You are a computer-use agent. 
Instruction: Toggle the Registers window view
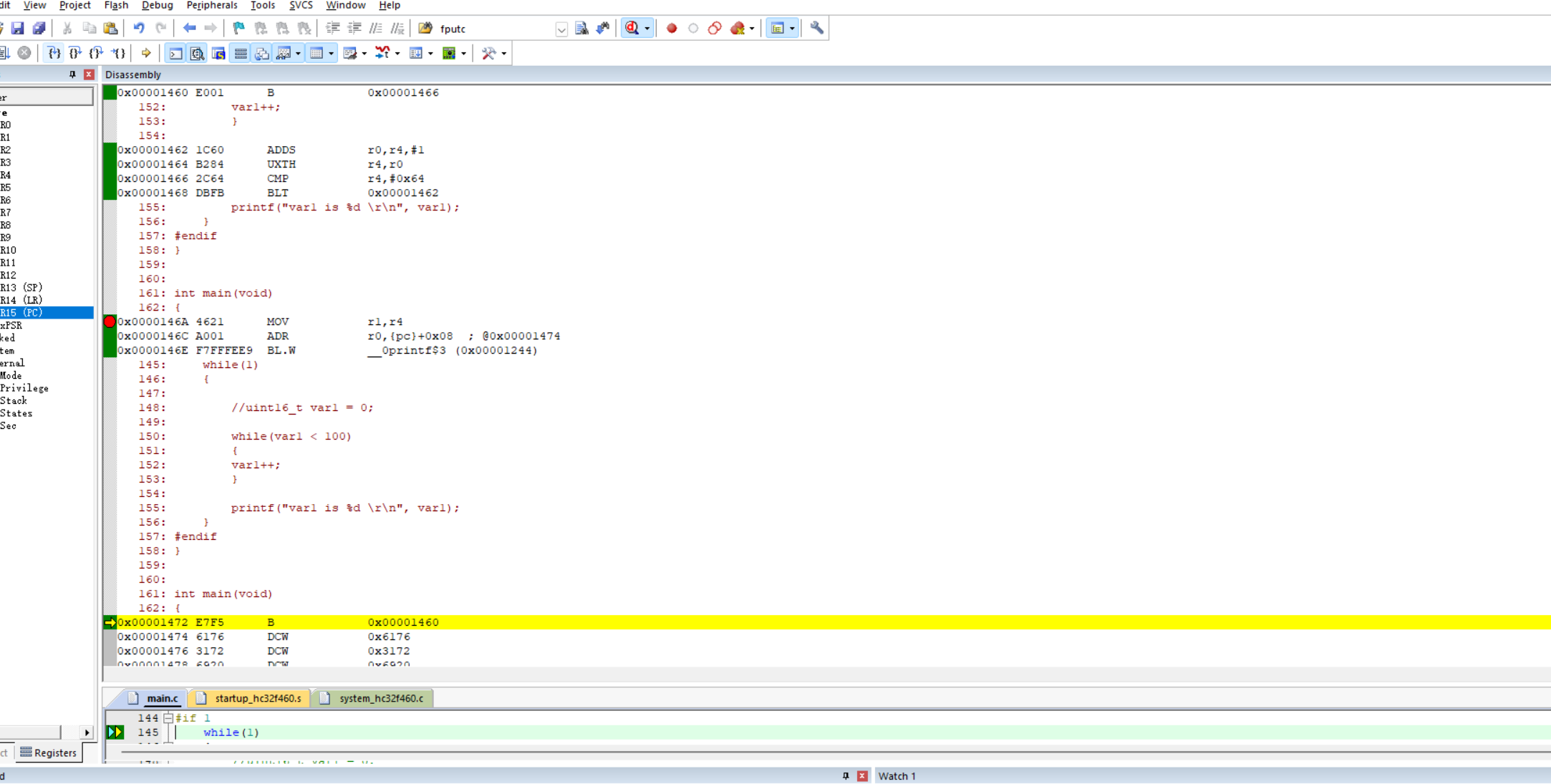click(x=241, y=53)
